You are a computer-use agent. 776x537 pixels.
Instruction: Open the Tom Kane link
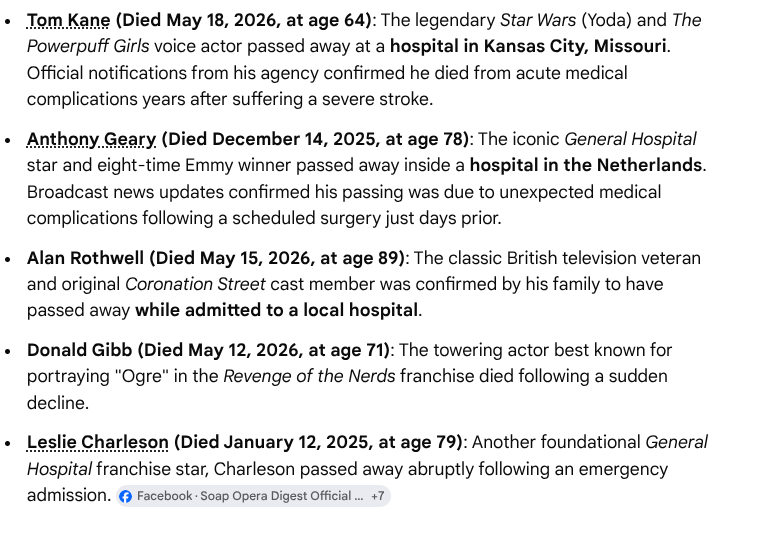(x=69, y=20)
